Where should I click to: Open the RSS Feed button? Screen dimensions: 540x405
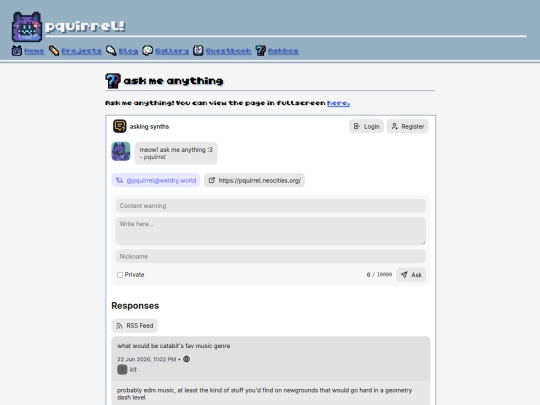135,326
